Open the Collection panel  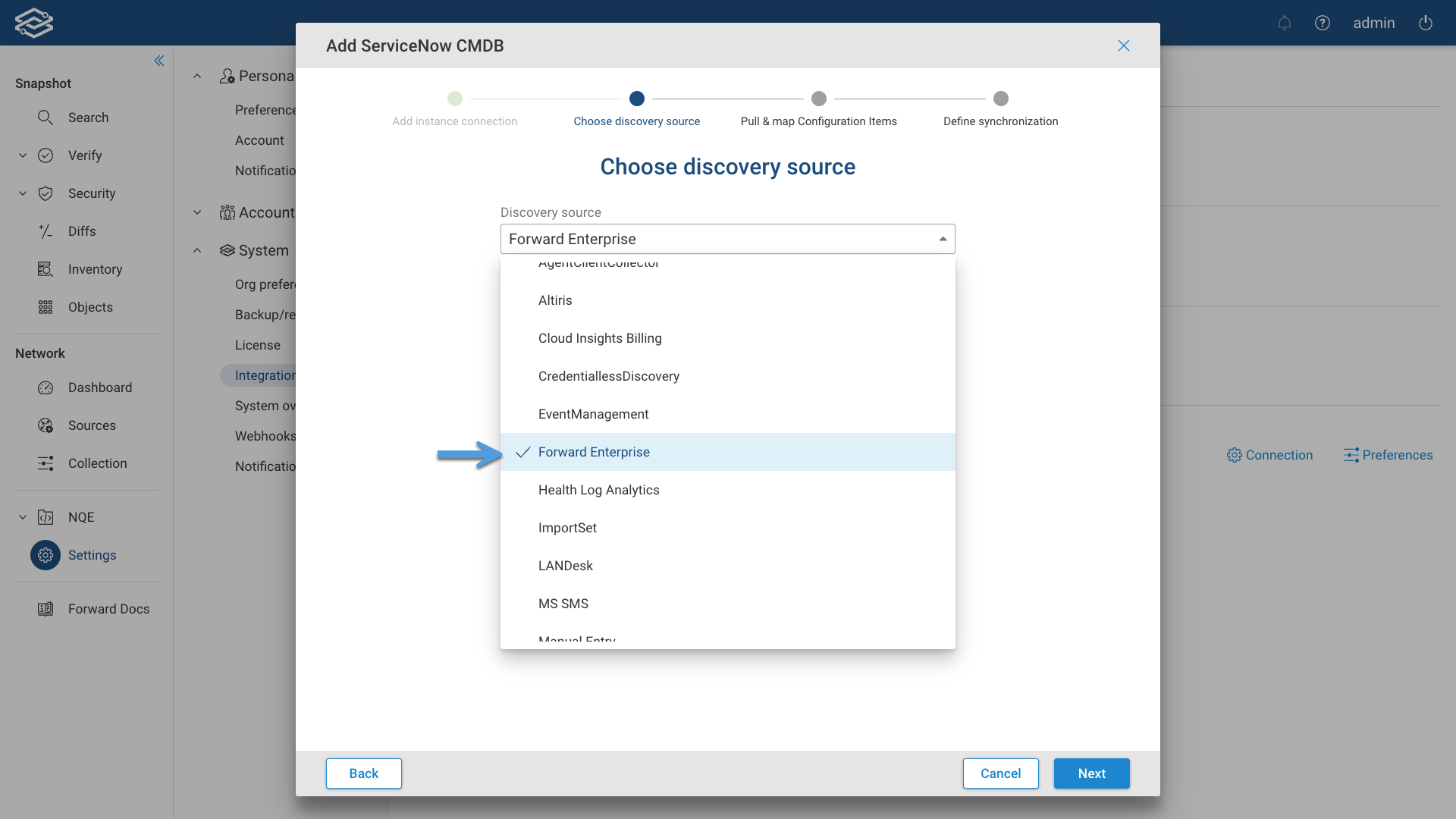[x=98, y=463]
